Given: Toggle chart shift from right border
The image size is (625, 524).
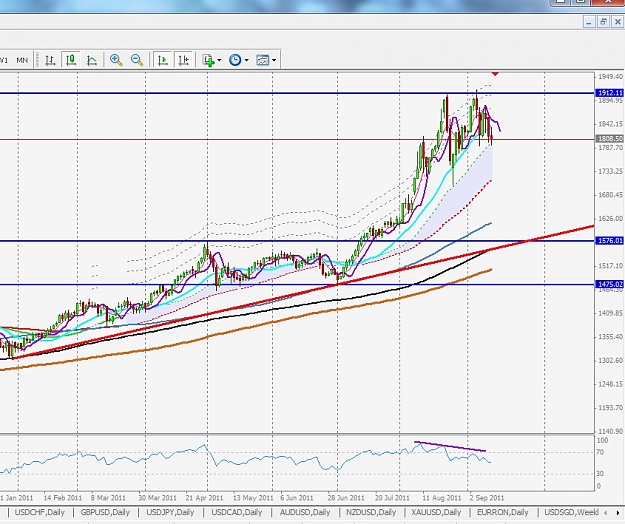Looking at the screenshot, I should pyautogui.click(x=184, y=60).
